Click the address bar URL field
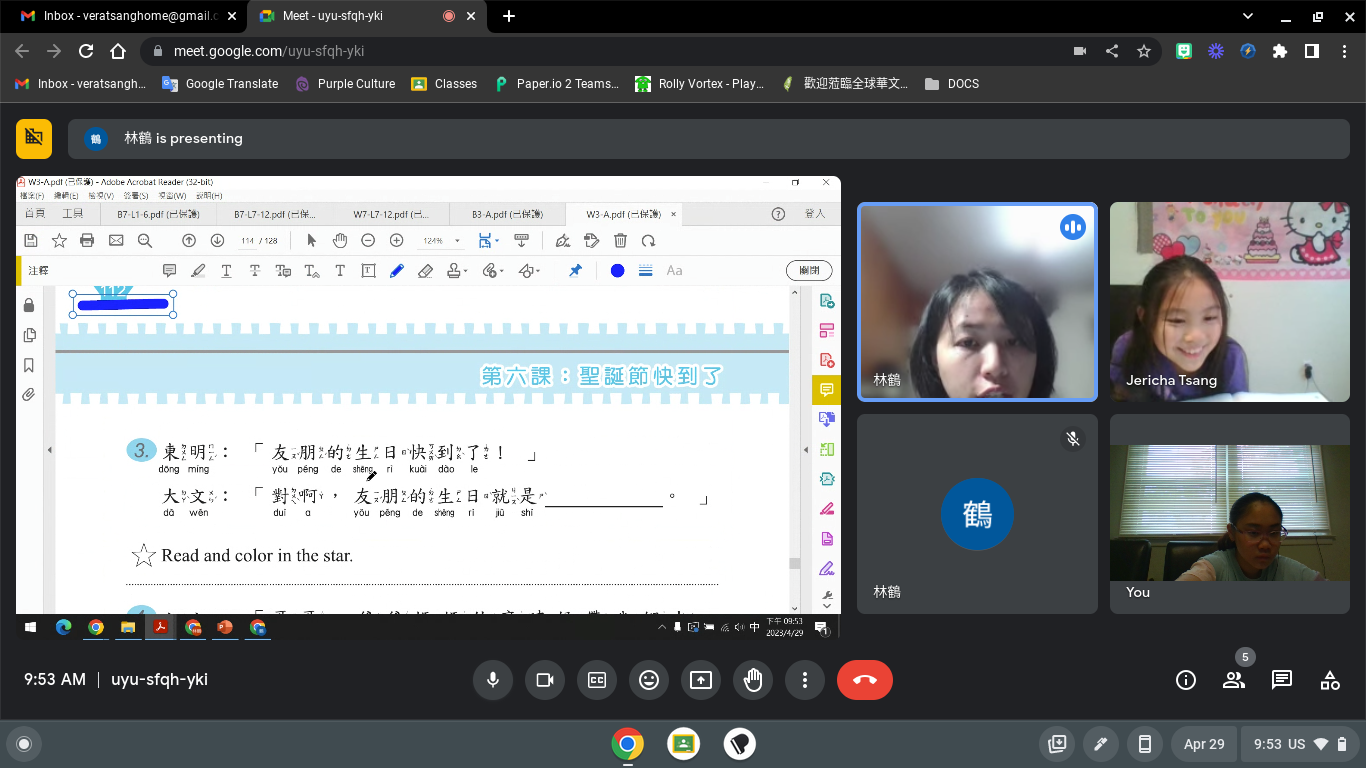This screenshot has width=1366, height=768. (600, 51)
